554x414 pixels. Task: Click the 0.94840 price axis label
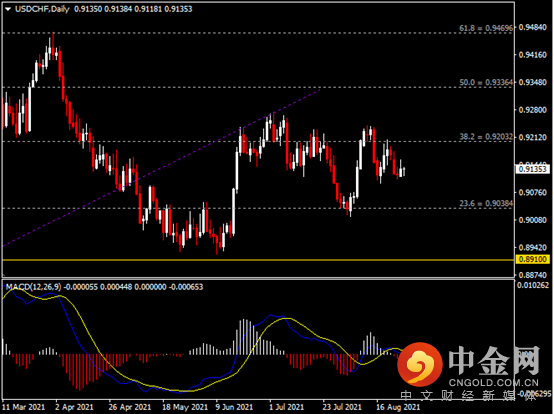tap(532, 28)
